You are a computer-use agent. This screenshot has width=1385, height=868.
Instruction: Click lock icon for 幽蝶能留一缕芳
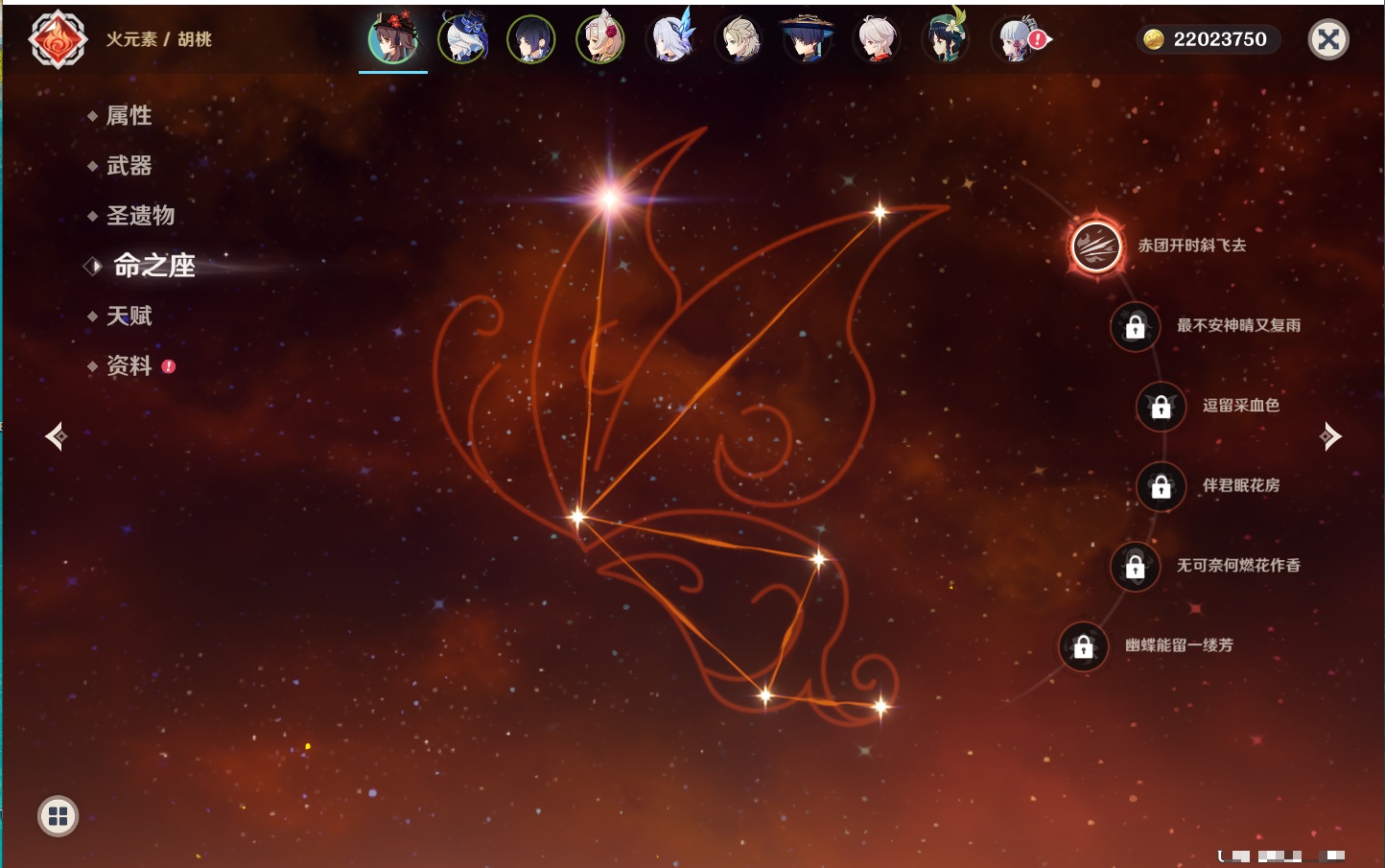[x=1083, y=646]
